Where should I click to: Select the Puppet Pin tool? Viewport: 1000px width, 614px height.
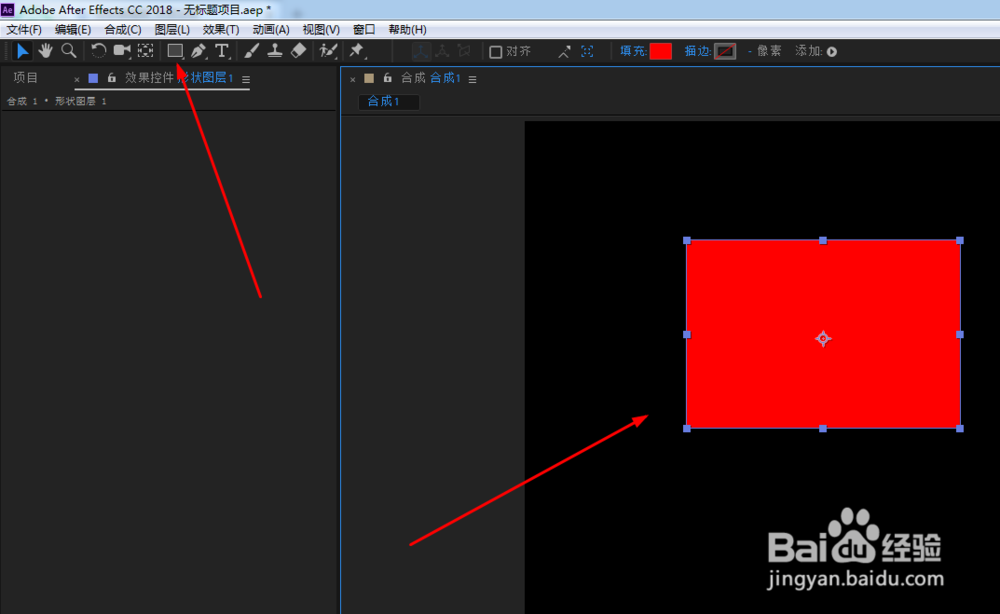pyautogui.click(x=357, y=51)
